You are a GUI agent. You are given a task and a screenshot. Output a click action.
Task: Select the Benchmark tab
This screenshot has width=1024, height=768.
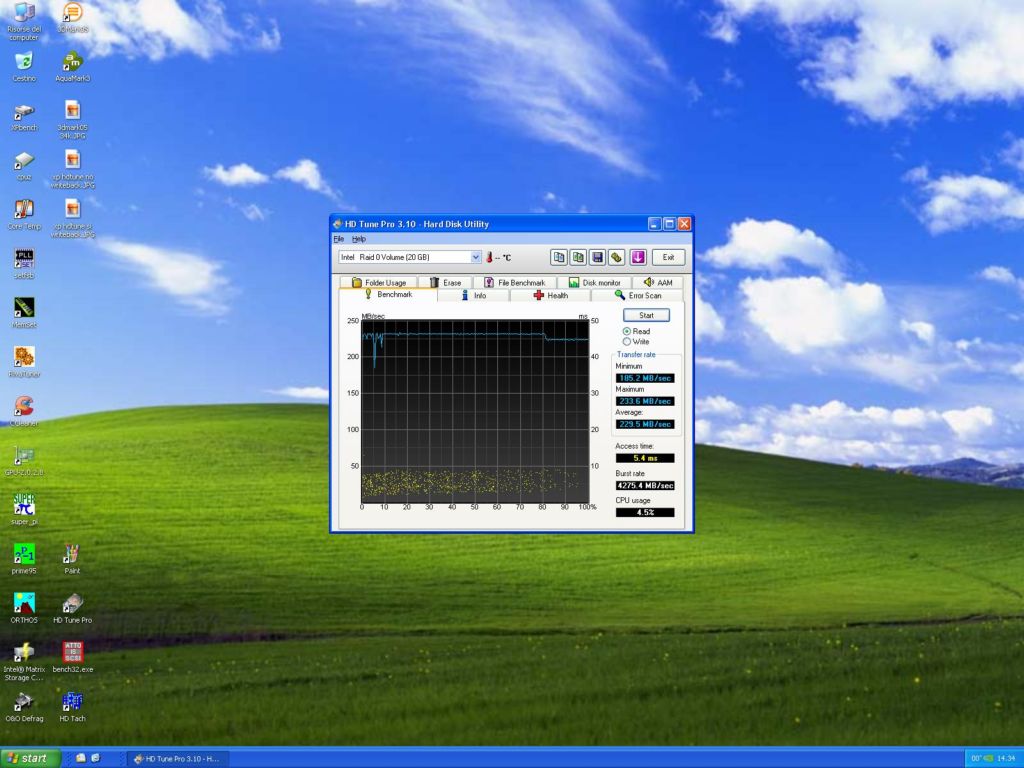coord(389,295)
